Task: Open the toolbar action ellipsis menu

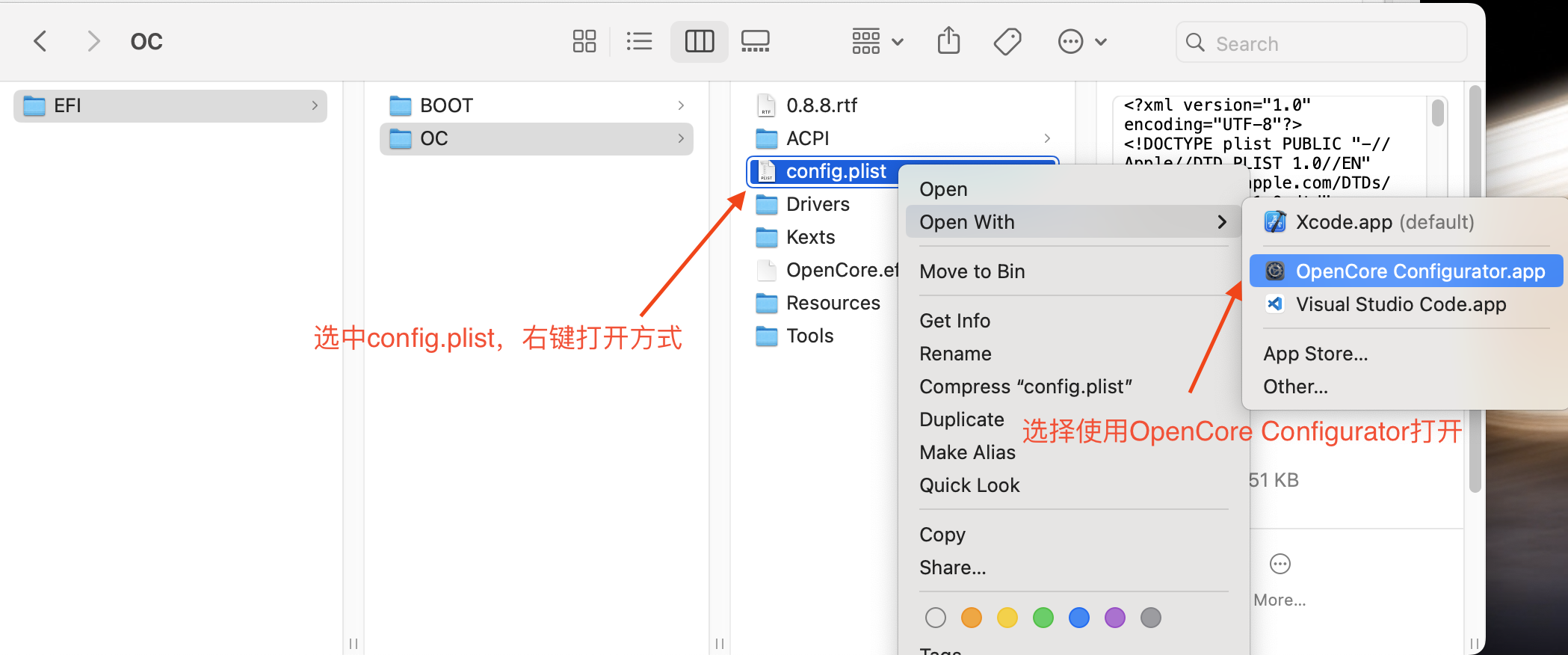Action: pyautogui.click(x=1081, y=41)
